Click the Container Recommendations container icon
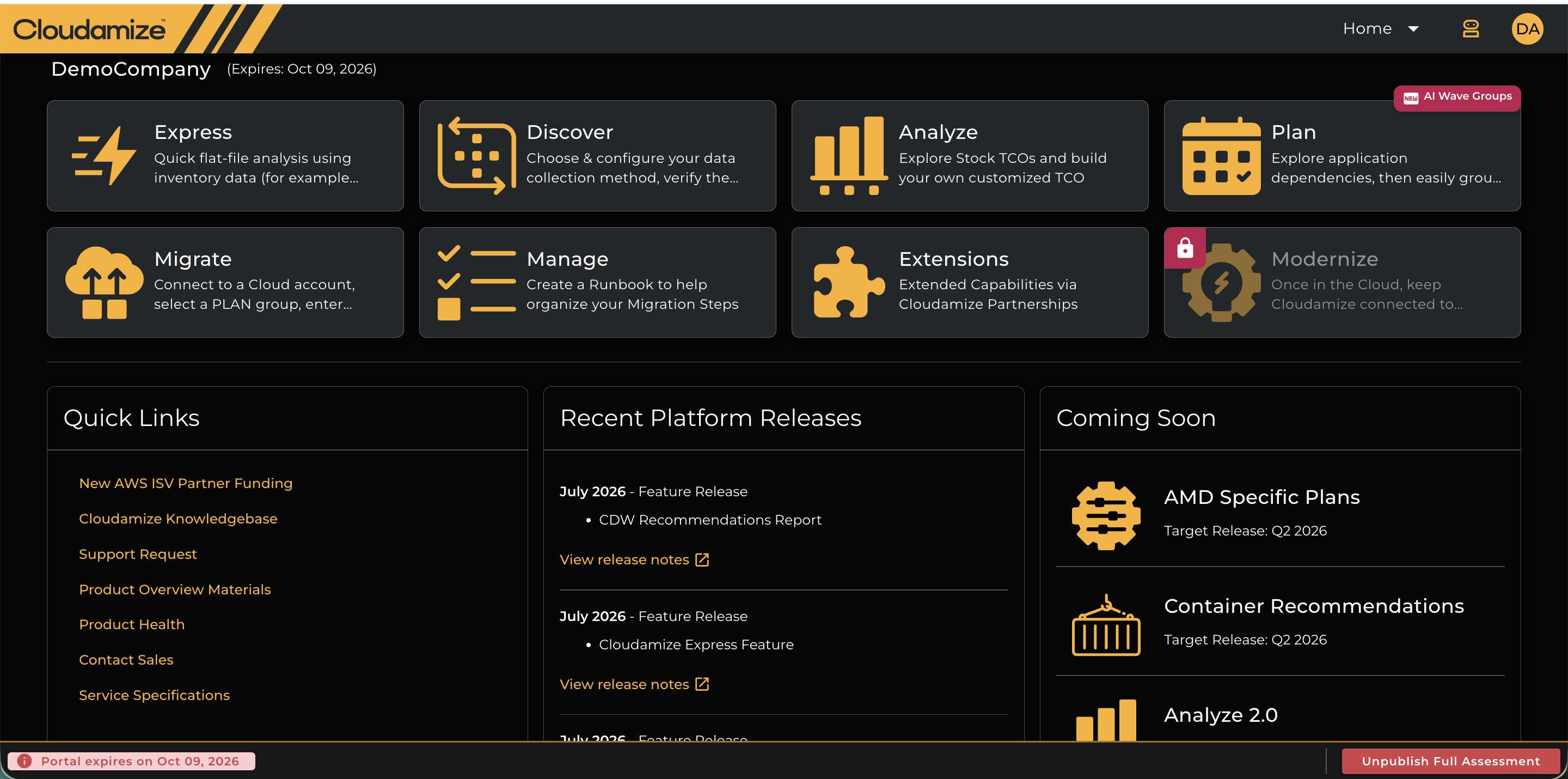The height and width of the screenshot is (779, 1568). coord(1105,625)
